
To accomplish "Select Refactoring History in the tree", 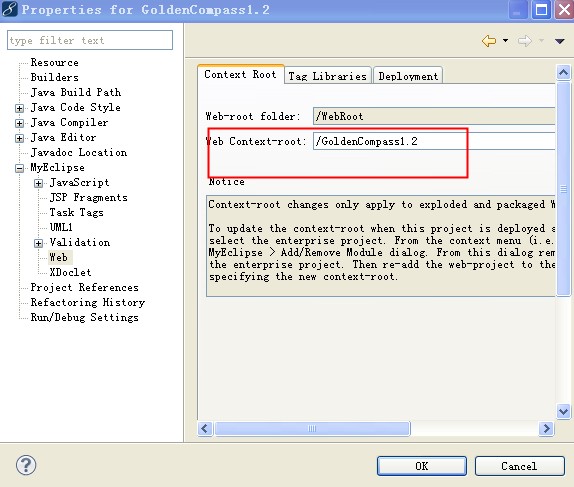I will pos(88,302).
